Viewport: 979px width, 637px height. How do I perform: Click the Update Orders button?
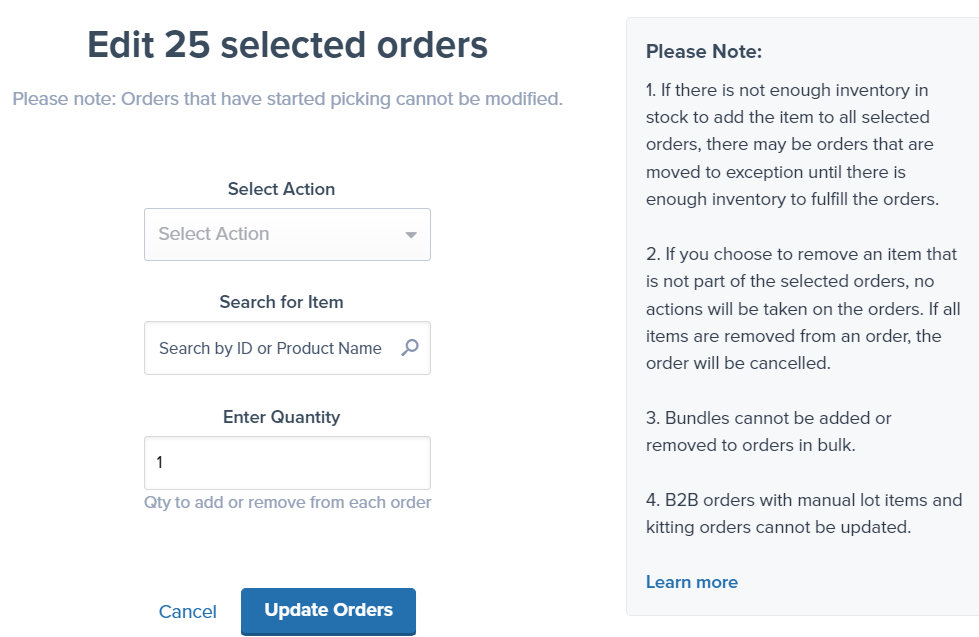pos(328,611)
